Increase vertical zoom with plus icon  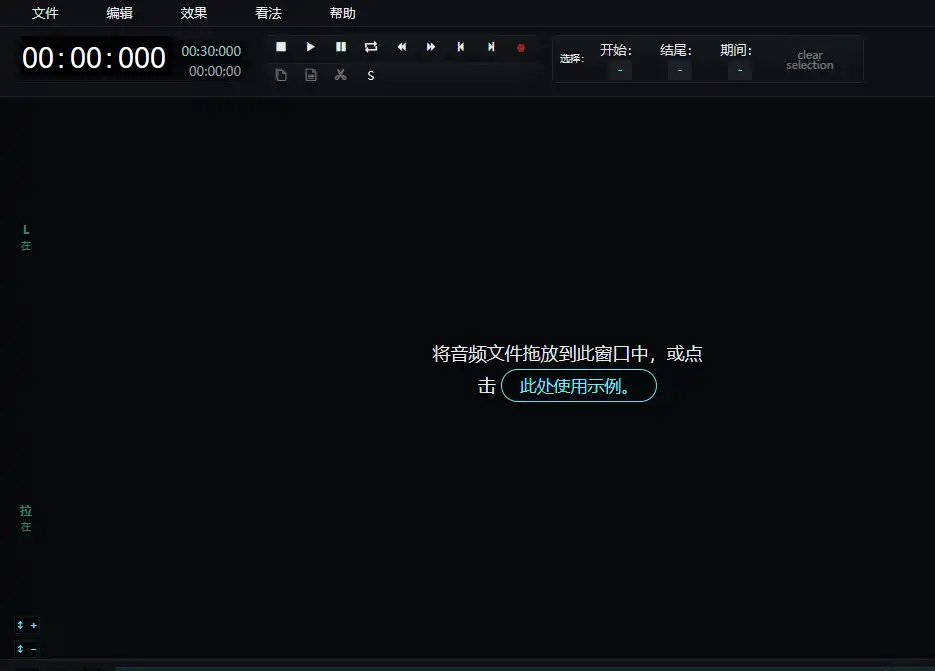point(27,625)
